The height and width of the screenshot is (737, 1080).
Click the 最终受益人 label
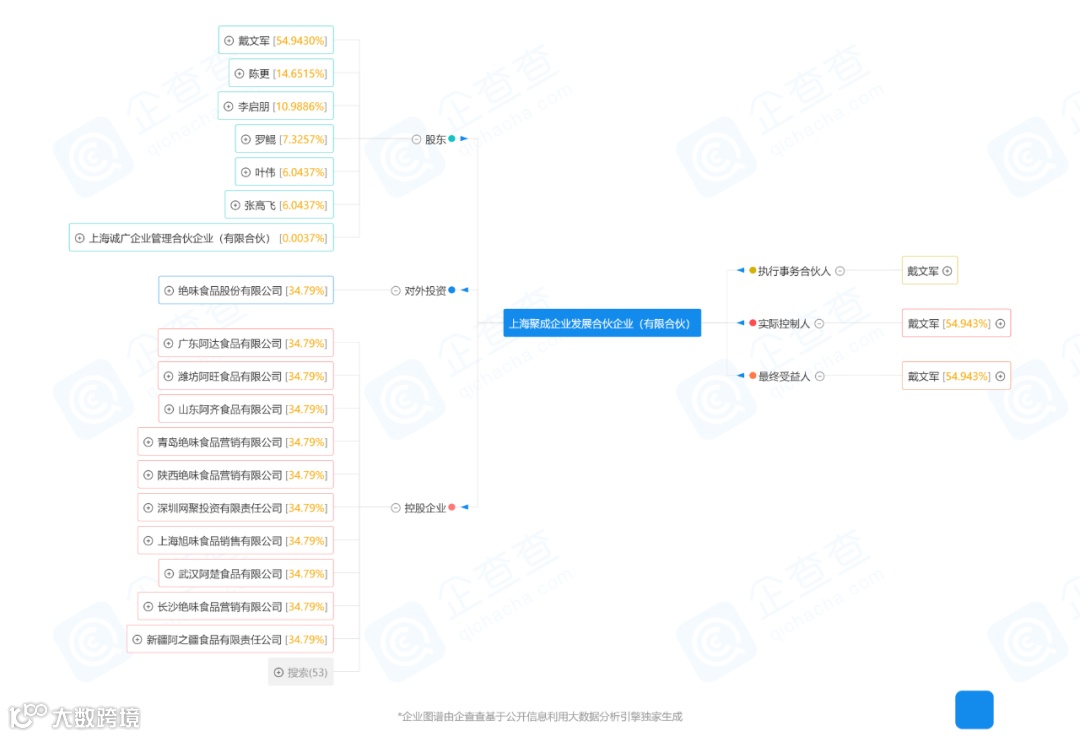pyautogui.click(x=785, y=376)
